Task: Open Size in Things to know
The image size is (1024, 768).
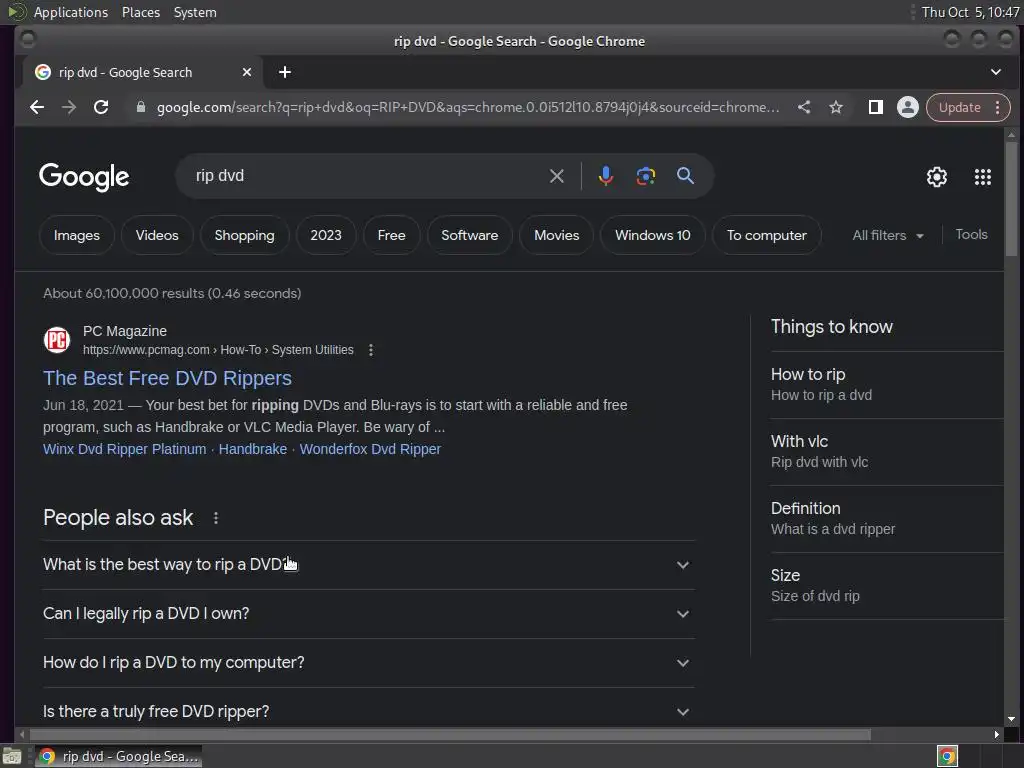Action: pyautogui.click(x=887, y=586)
